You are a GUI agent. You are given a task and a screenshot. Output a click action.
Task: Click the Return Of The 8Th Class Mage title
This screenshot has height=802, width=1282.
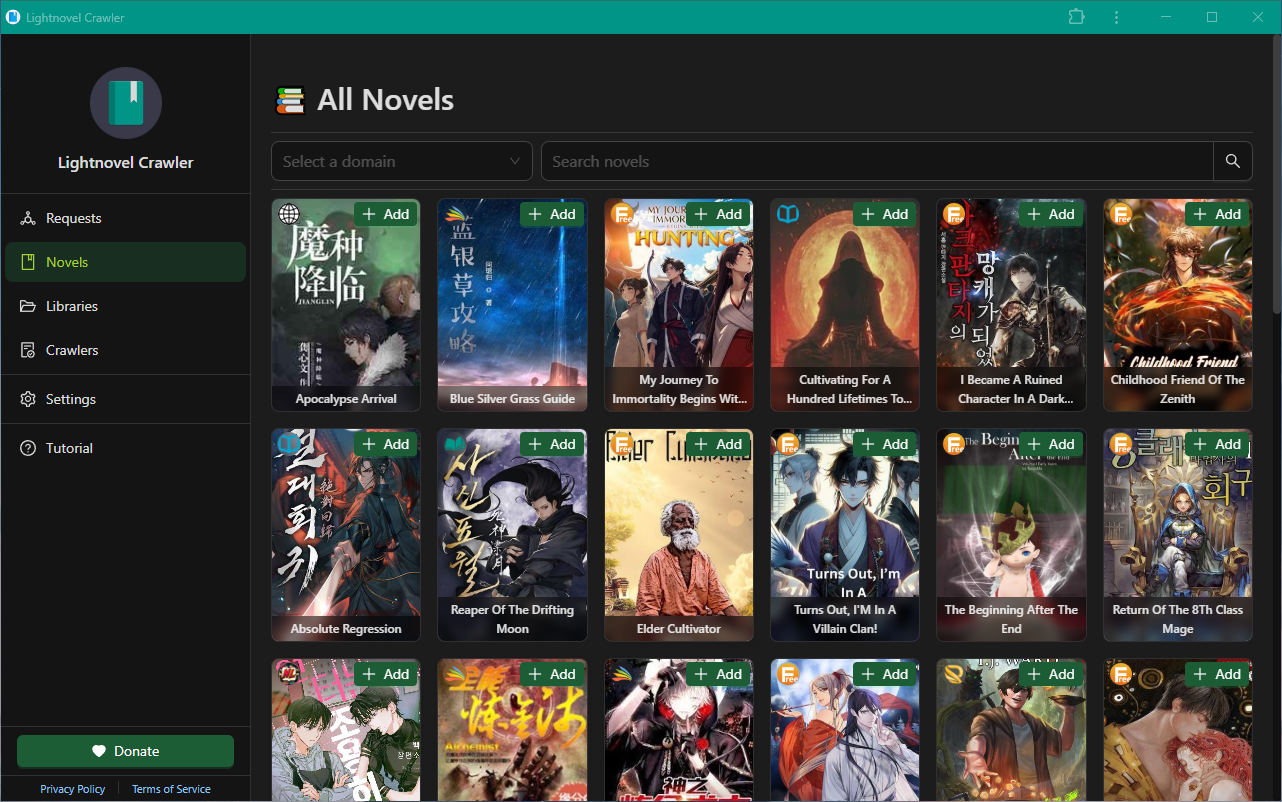1178,619
